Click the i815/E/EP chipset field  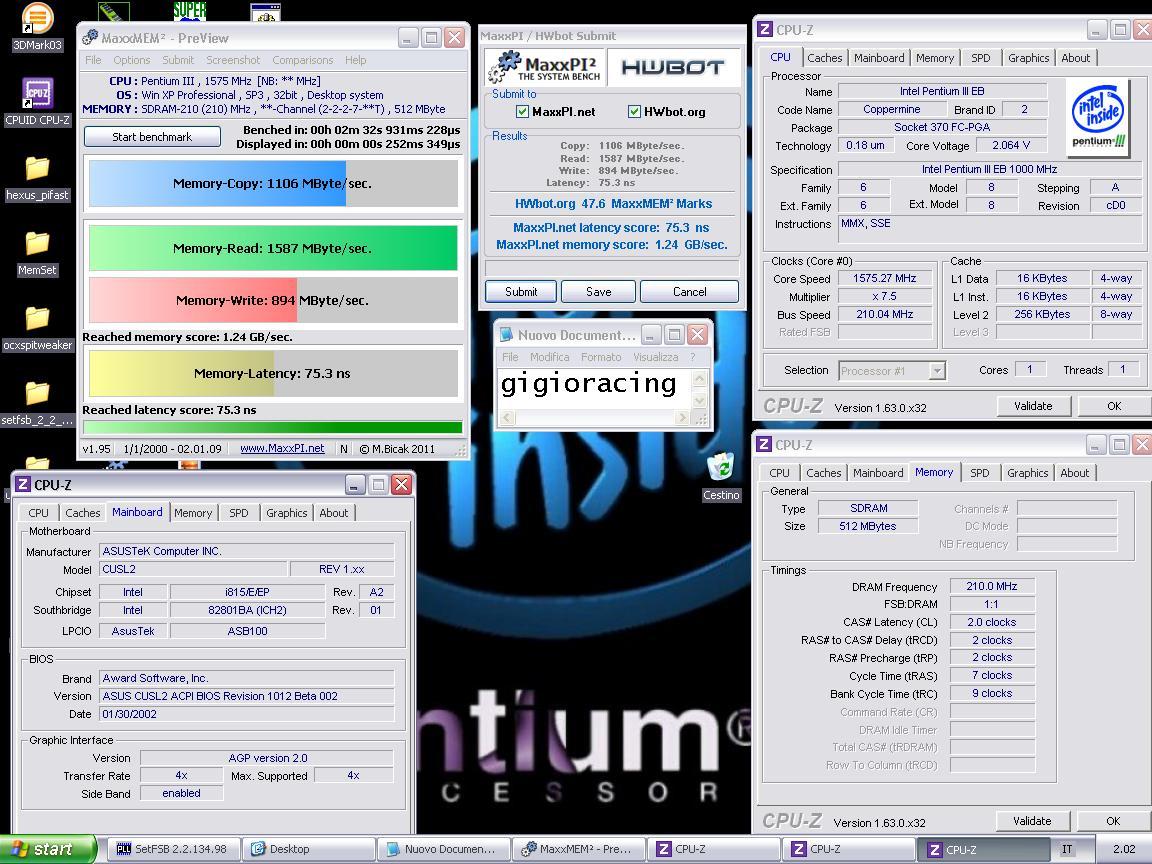[x=247, y=592]
